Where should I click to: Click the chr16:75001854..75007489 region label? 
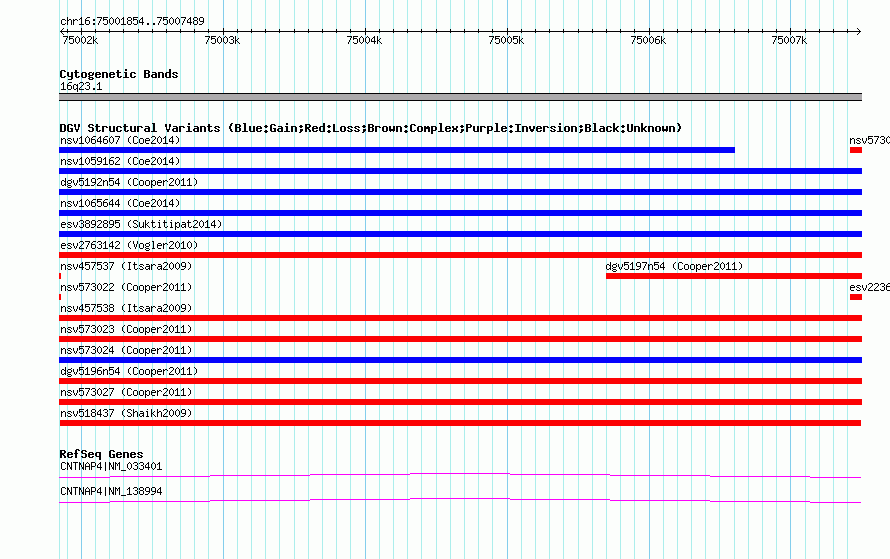pyautogui.click(x=132, y=21)
